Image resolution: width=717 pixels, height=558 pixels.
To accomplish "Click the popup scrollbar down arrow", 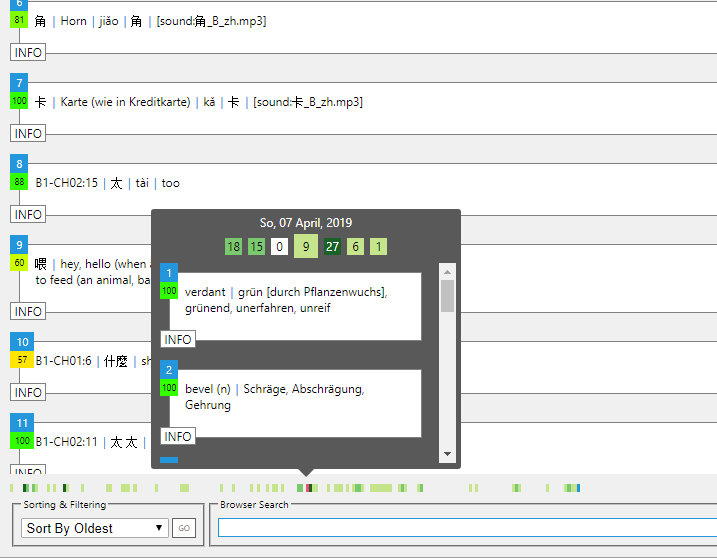I will point(447,454).
